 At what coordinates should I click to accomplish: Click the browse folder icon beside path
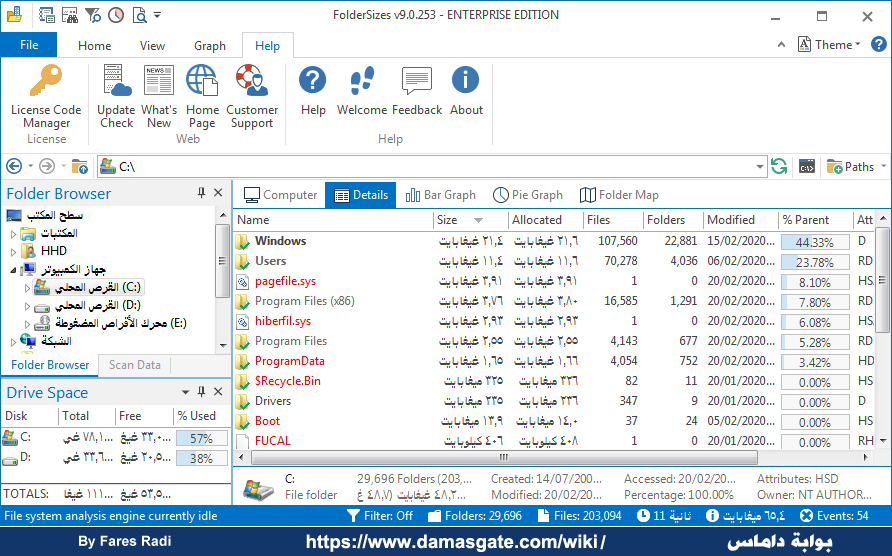[x=80, y=166]
